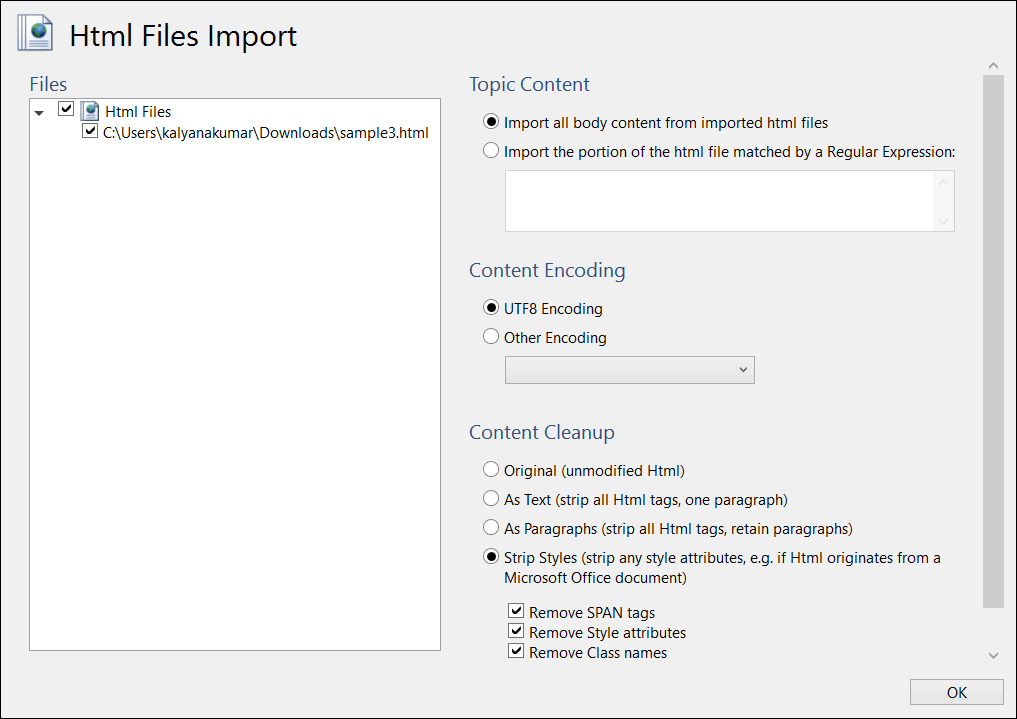Click the Html Files folder icon in tree

[x=90, y=111]
